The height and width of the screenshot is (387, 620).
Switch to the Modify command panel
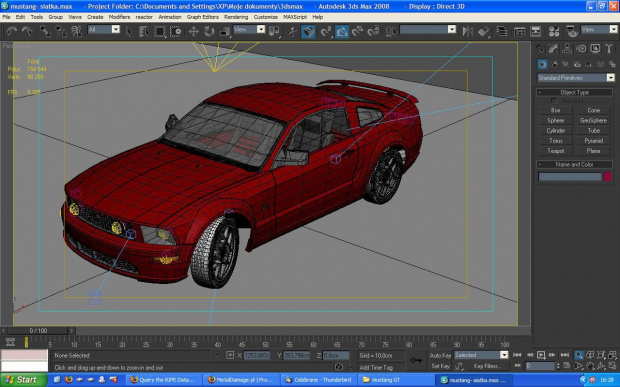coord(553,49)
